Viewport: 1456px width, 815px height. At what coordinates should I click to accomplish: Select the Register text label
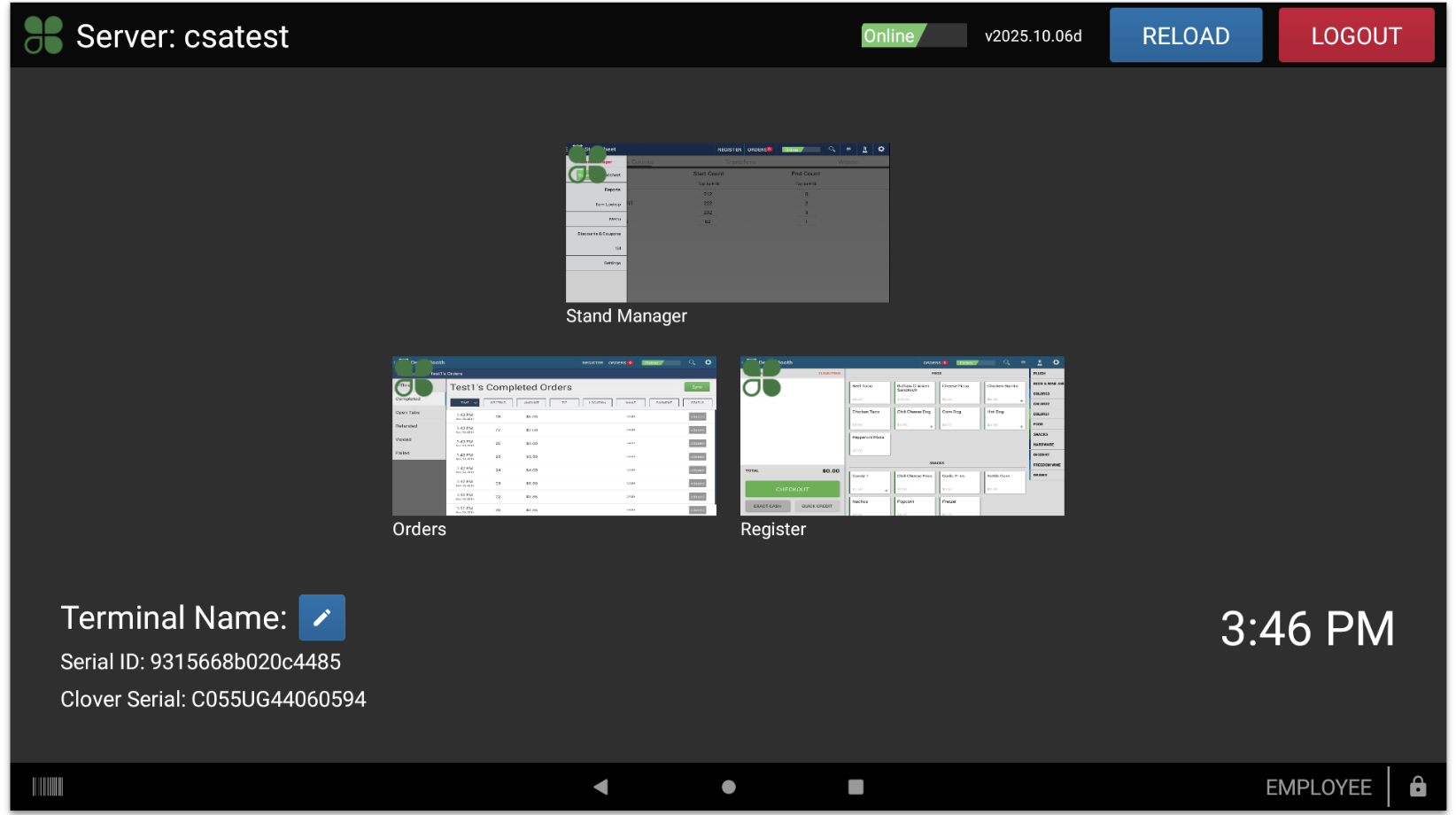pos(772,530)
